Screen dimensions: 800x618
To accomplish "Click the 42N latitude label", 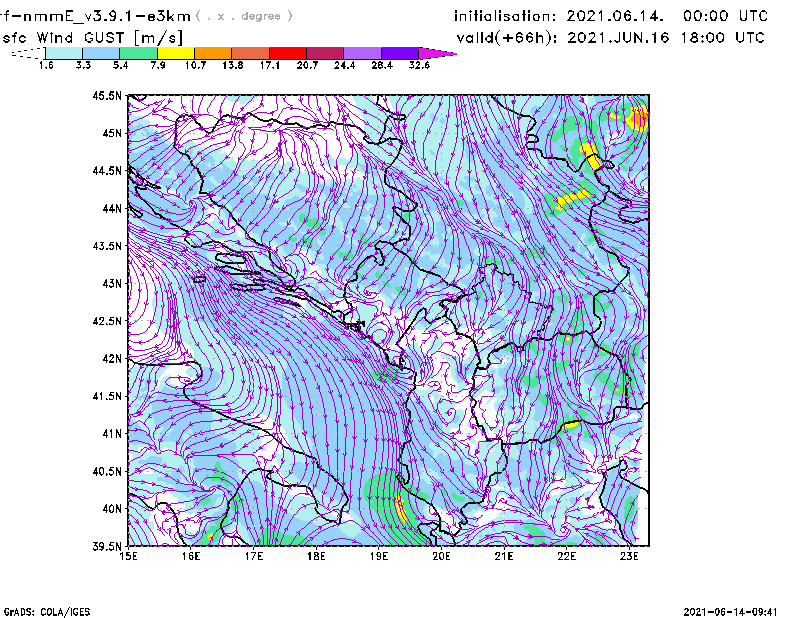I will 112,359.
